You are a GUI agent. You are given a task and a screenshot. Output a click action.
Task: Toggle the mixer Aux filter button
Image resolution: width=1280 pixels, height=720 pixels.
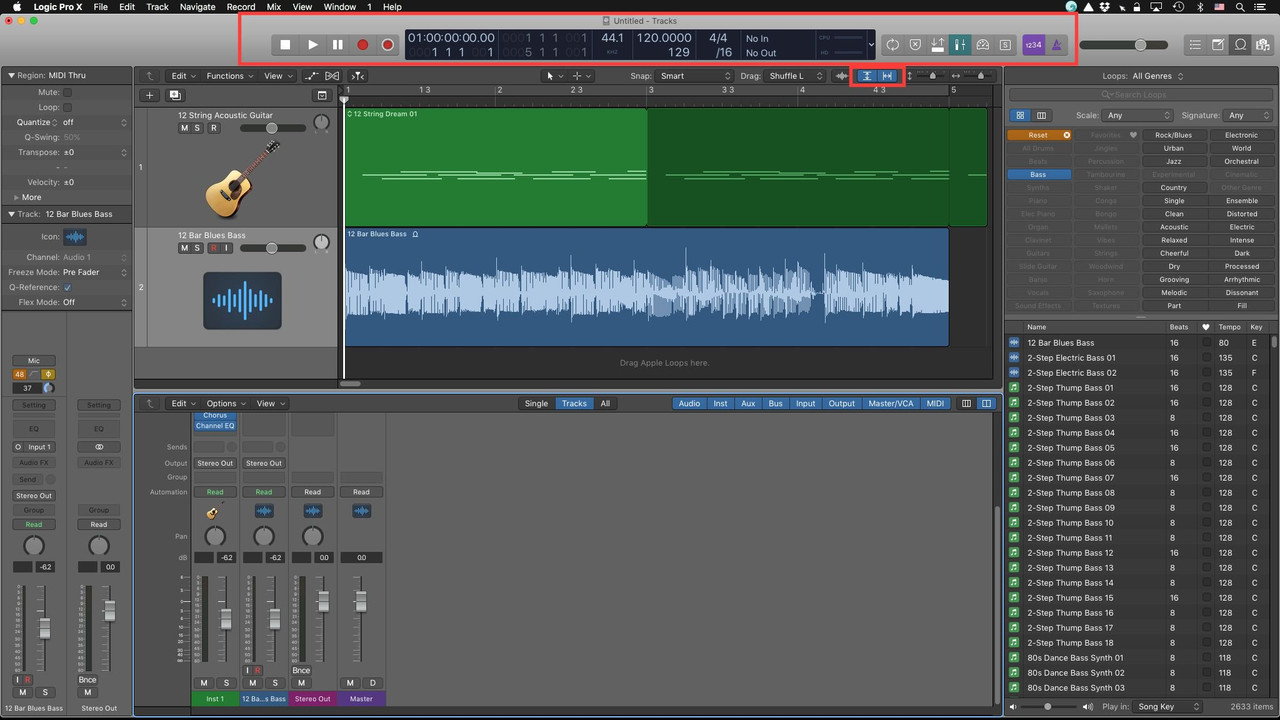748,404
